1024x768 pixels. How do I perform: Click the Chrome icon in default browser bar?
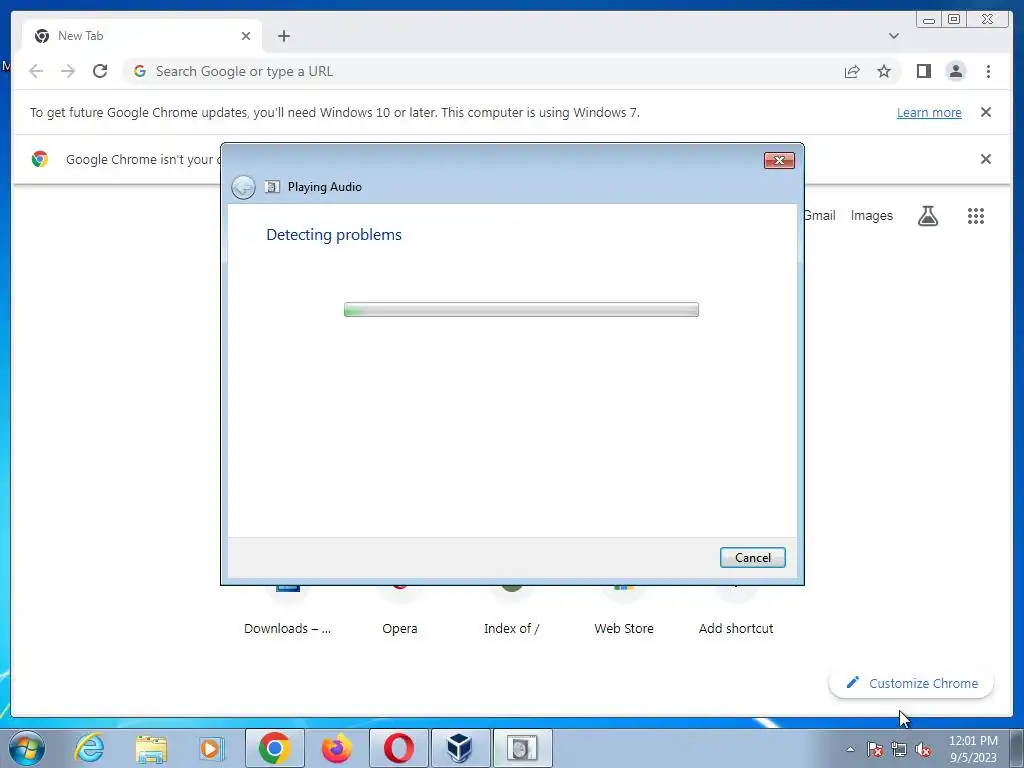40,159
